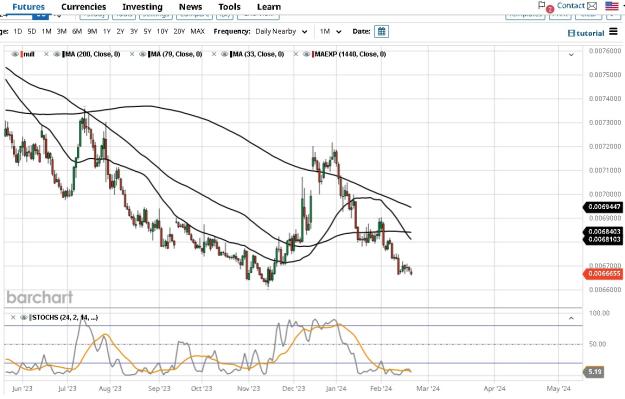Image resolution: width=625 pixels, height=399 pixels.
Task: Set chart range to 1Y
Action: click(x=106, y=31)
